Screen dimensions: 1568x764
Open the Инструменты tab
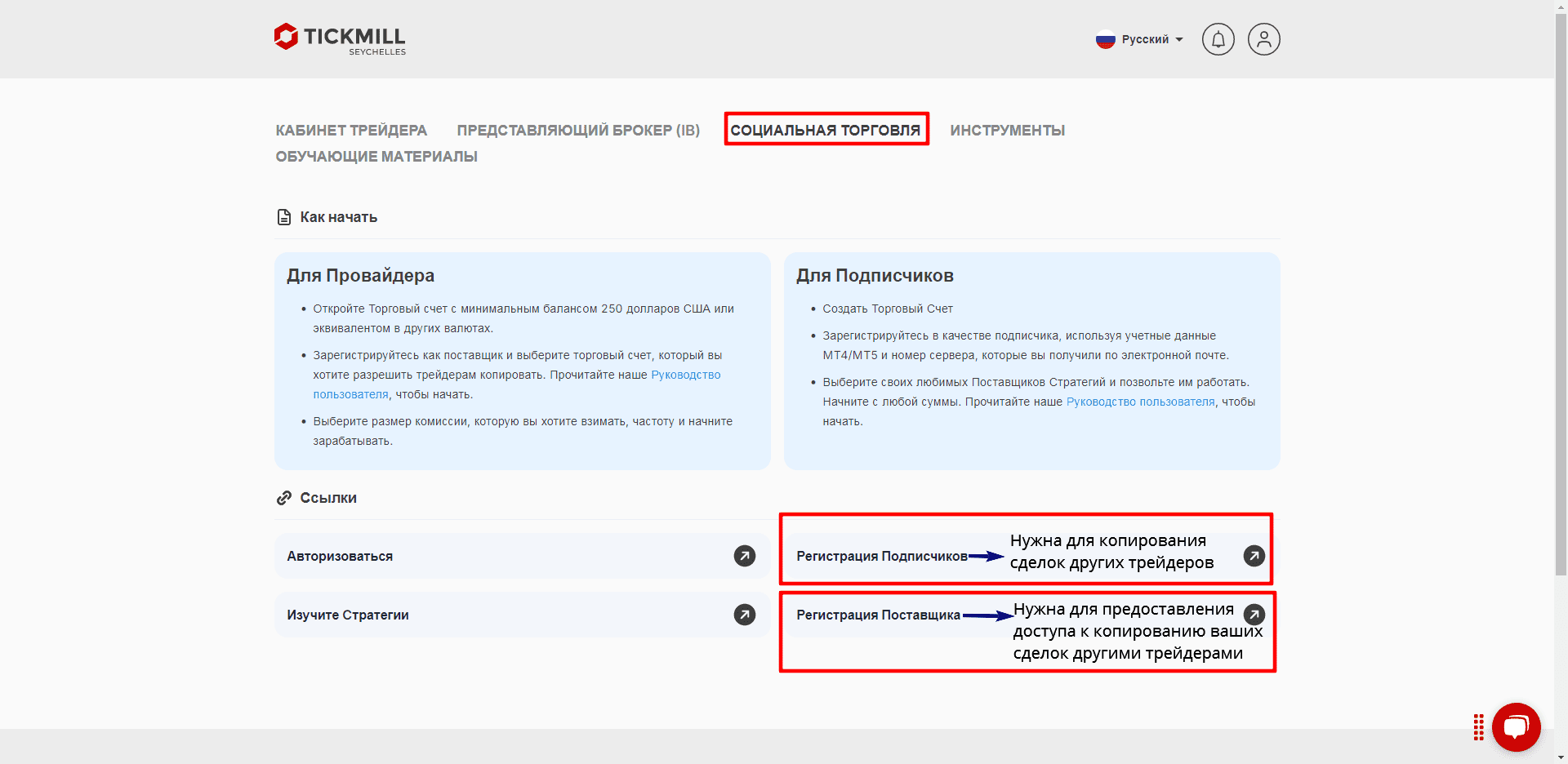[1007, 131]
